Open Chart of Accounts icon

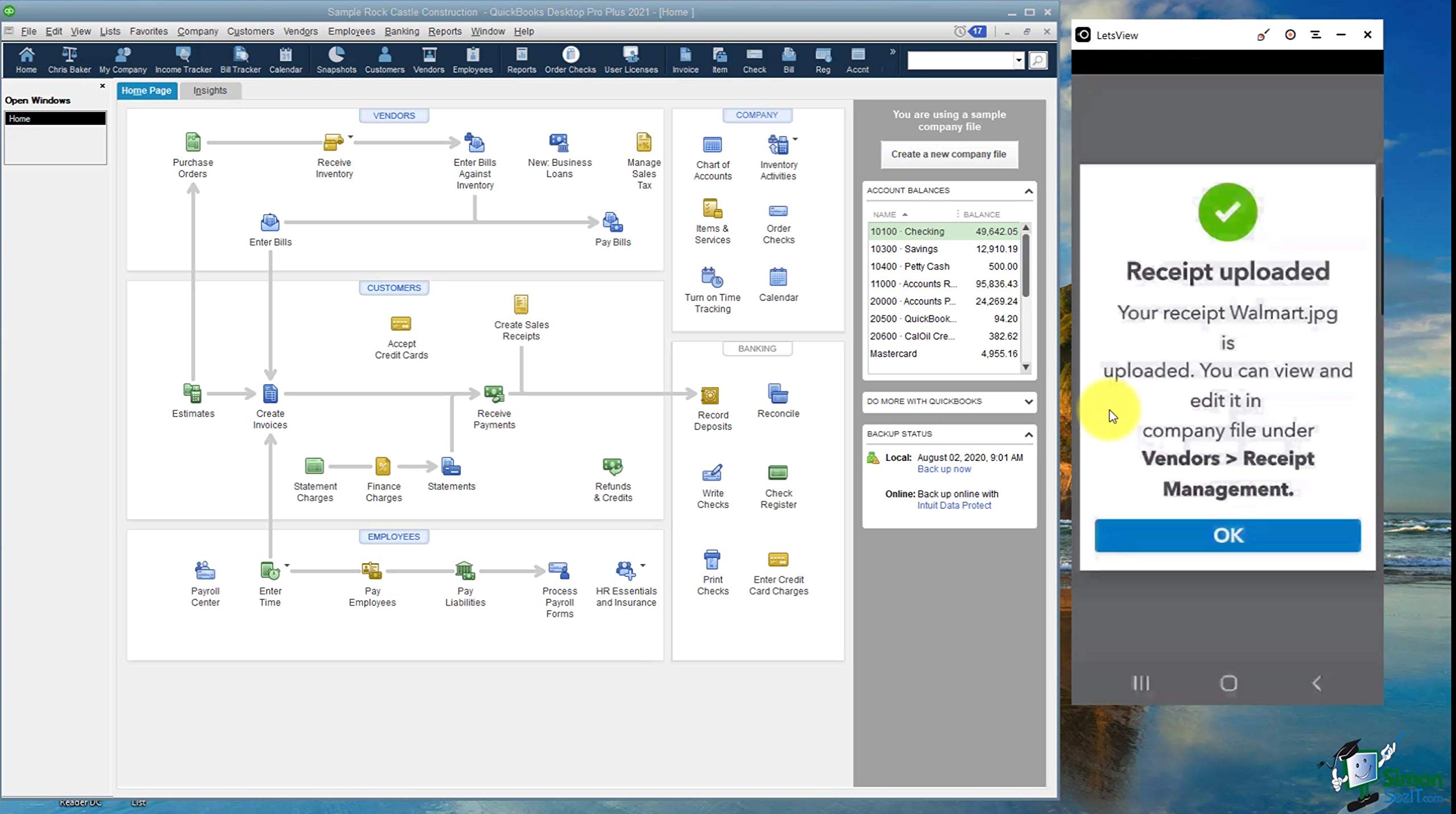click(712, 145)
